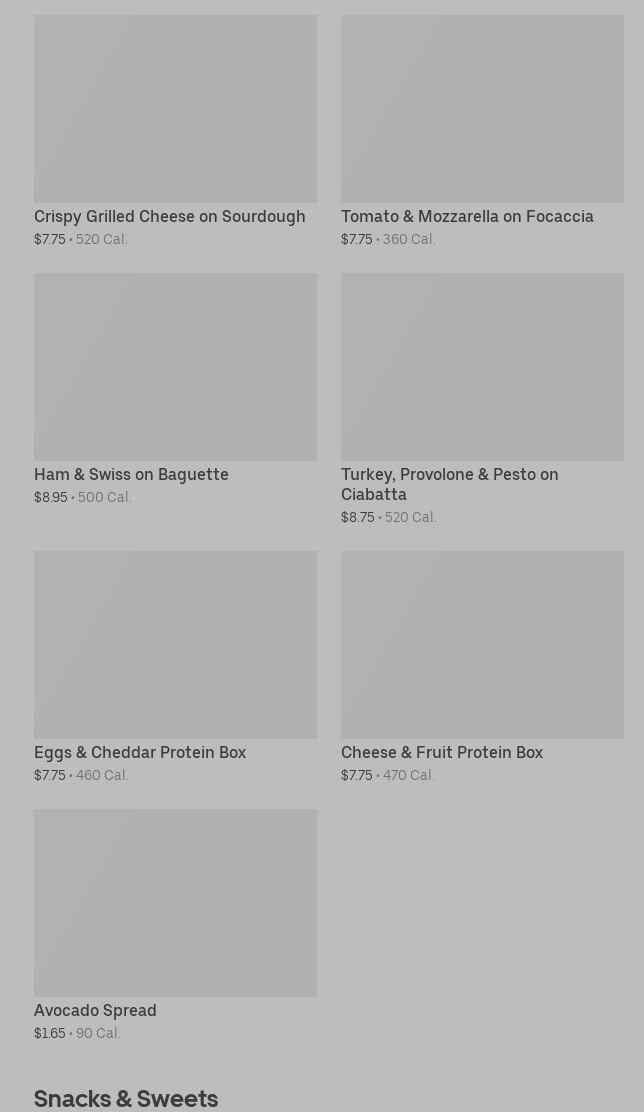
Task: Click the $8.95 price under Ham & Swiss
Action: coord(50,497)
